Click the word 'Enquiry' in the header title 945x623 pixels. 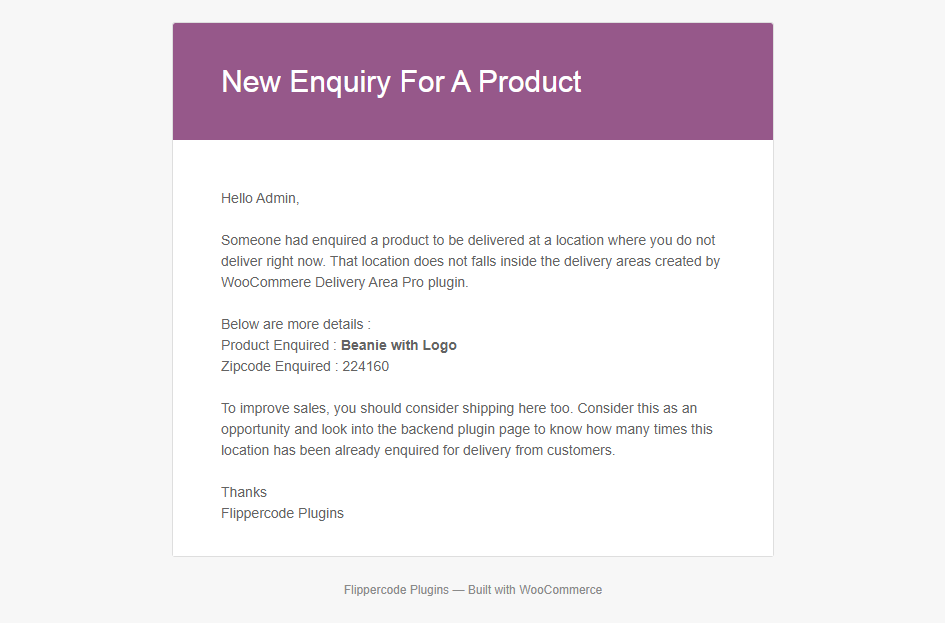(x=341, y=83)
